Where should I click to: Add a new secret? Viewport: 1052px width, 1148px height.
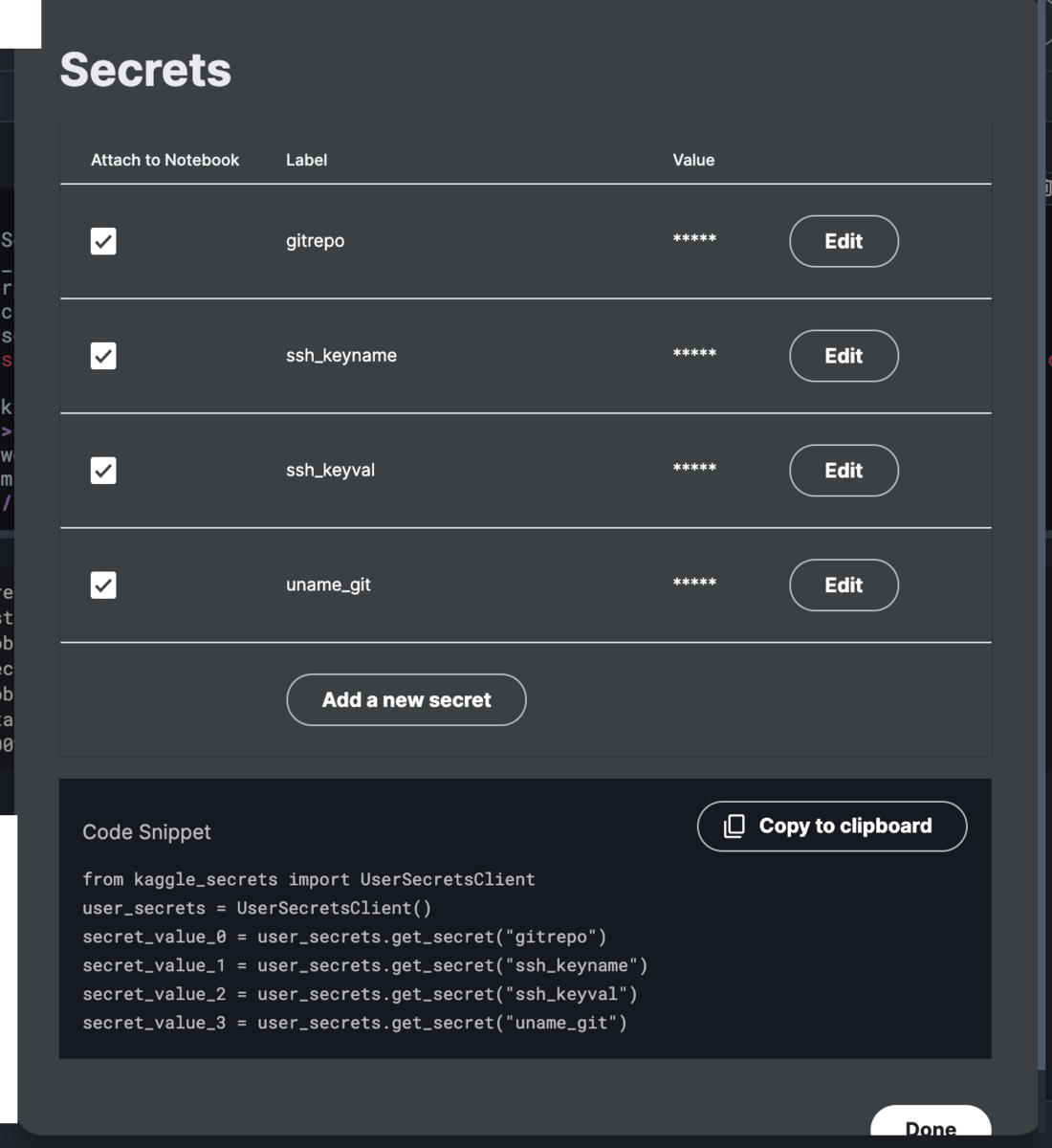pyautogui.click(x=406, y=699)
